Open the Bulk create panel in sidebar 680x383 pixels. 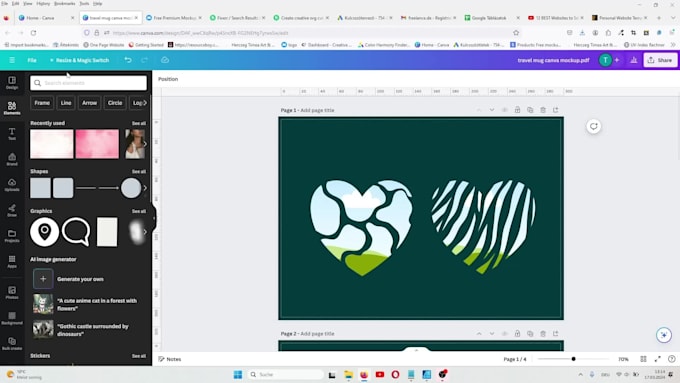click(x=12, y=344)
